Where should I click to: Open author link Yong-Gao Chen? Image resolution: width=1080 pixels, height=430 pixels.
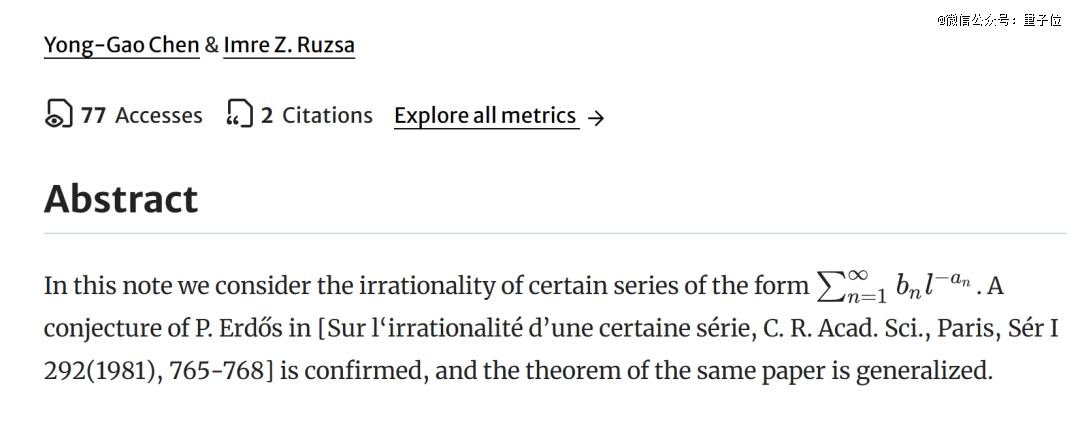[x=121, y=45]
